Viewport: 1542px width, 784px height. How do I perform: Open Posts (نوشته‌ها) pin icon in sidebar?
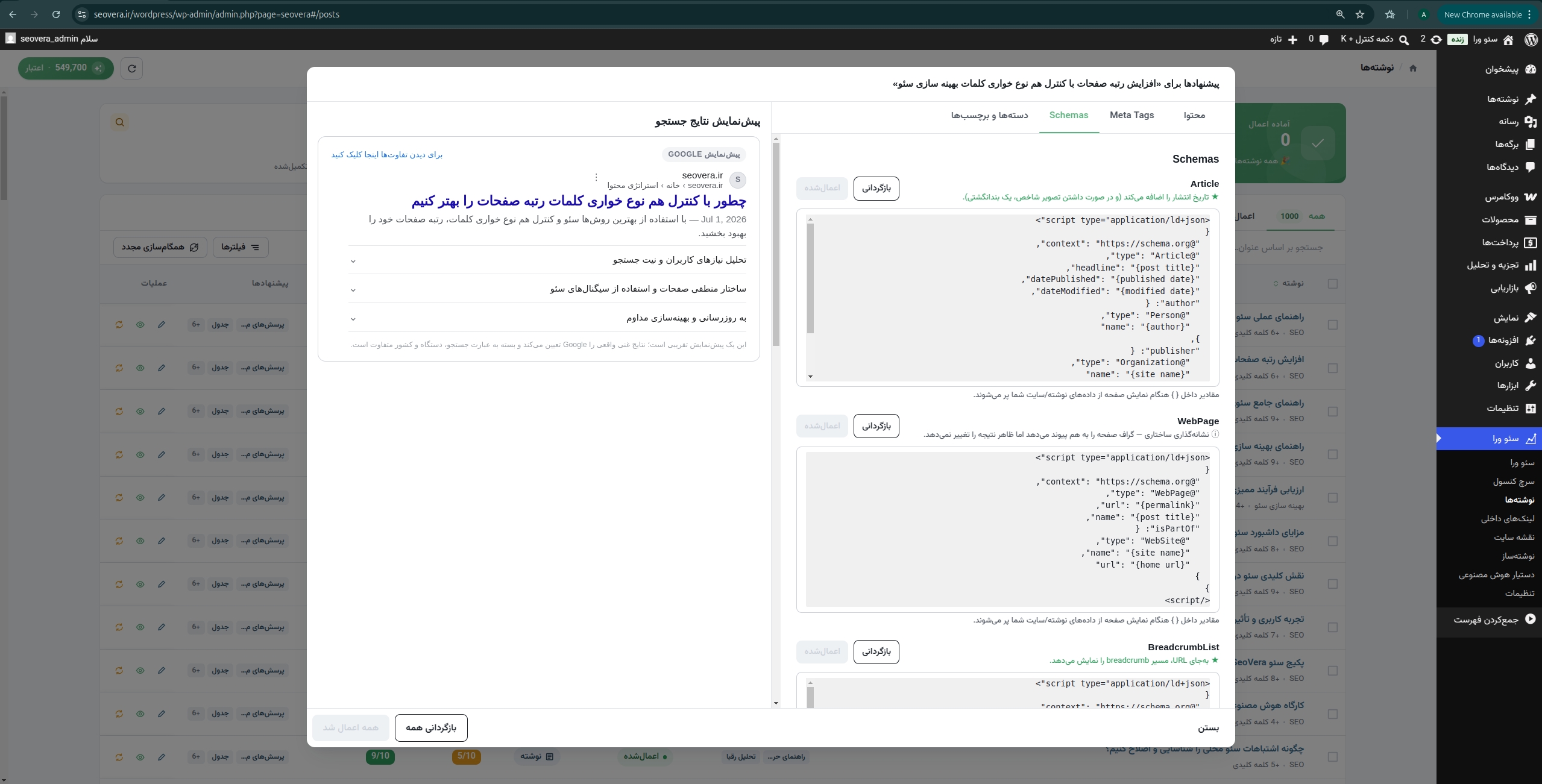tap(1530, 99)
